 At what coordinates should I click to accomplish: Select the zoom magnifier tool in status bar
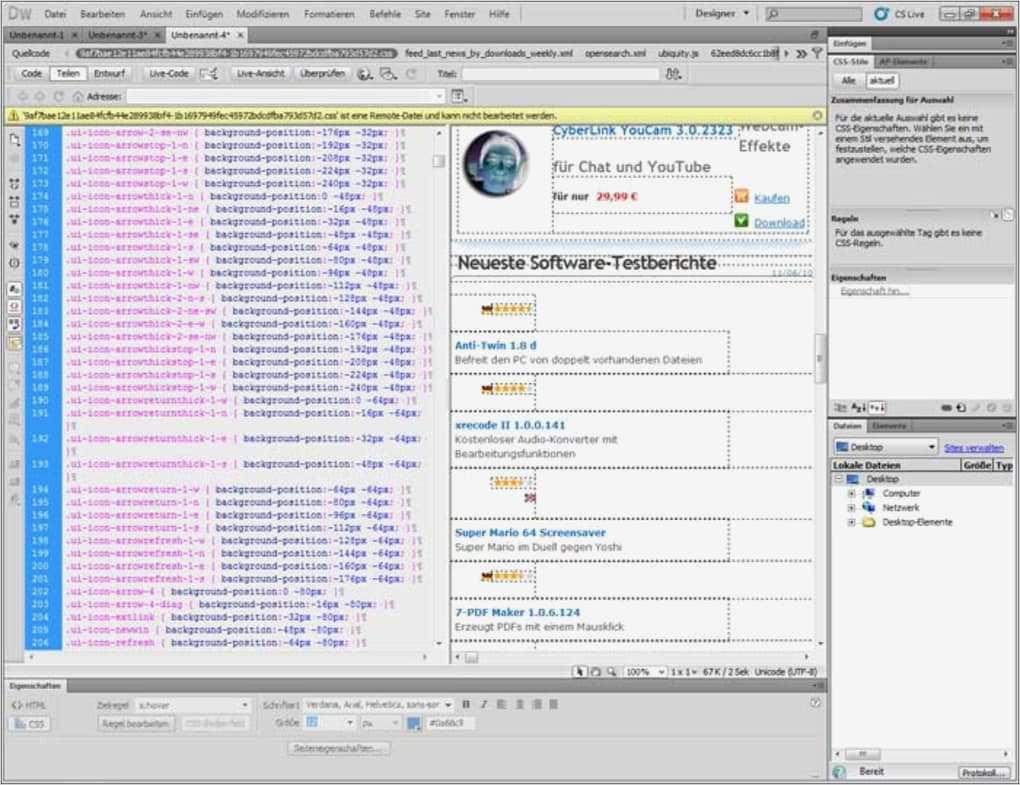611,671
